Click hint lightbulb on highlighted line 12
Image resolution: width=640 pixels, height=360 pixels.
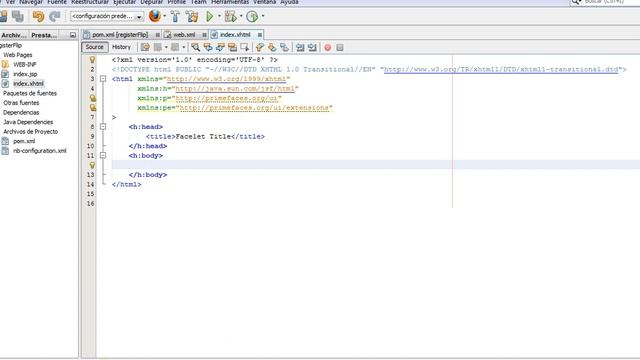tap(92, 165)
